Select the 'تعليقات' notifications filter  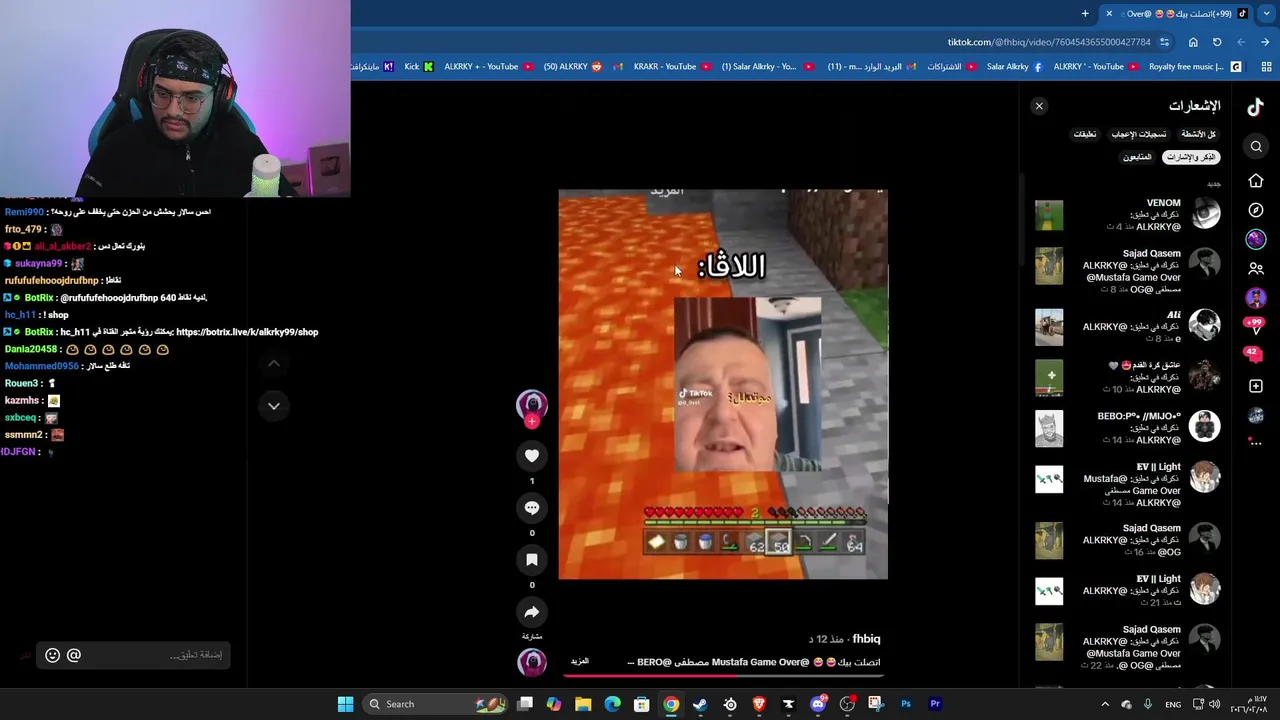tap(1085, 134)
